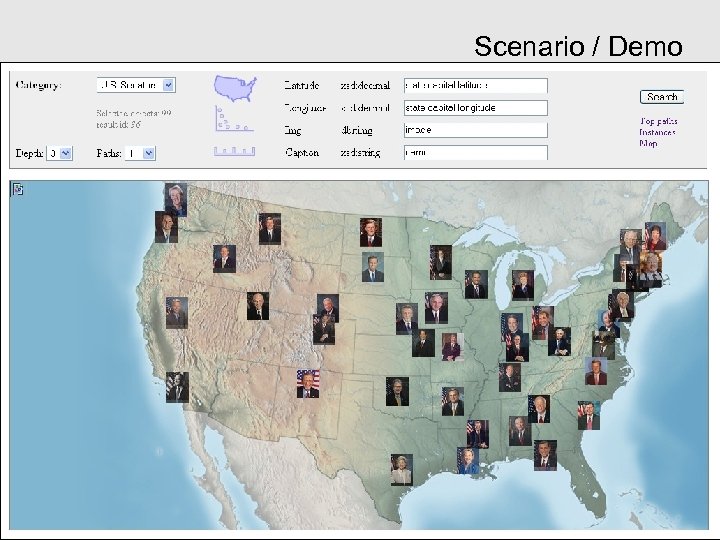This screenshot has width=720, height=540.
Task: Click the senator portrait in South Dakota
Action: click(x=372, y=267)
